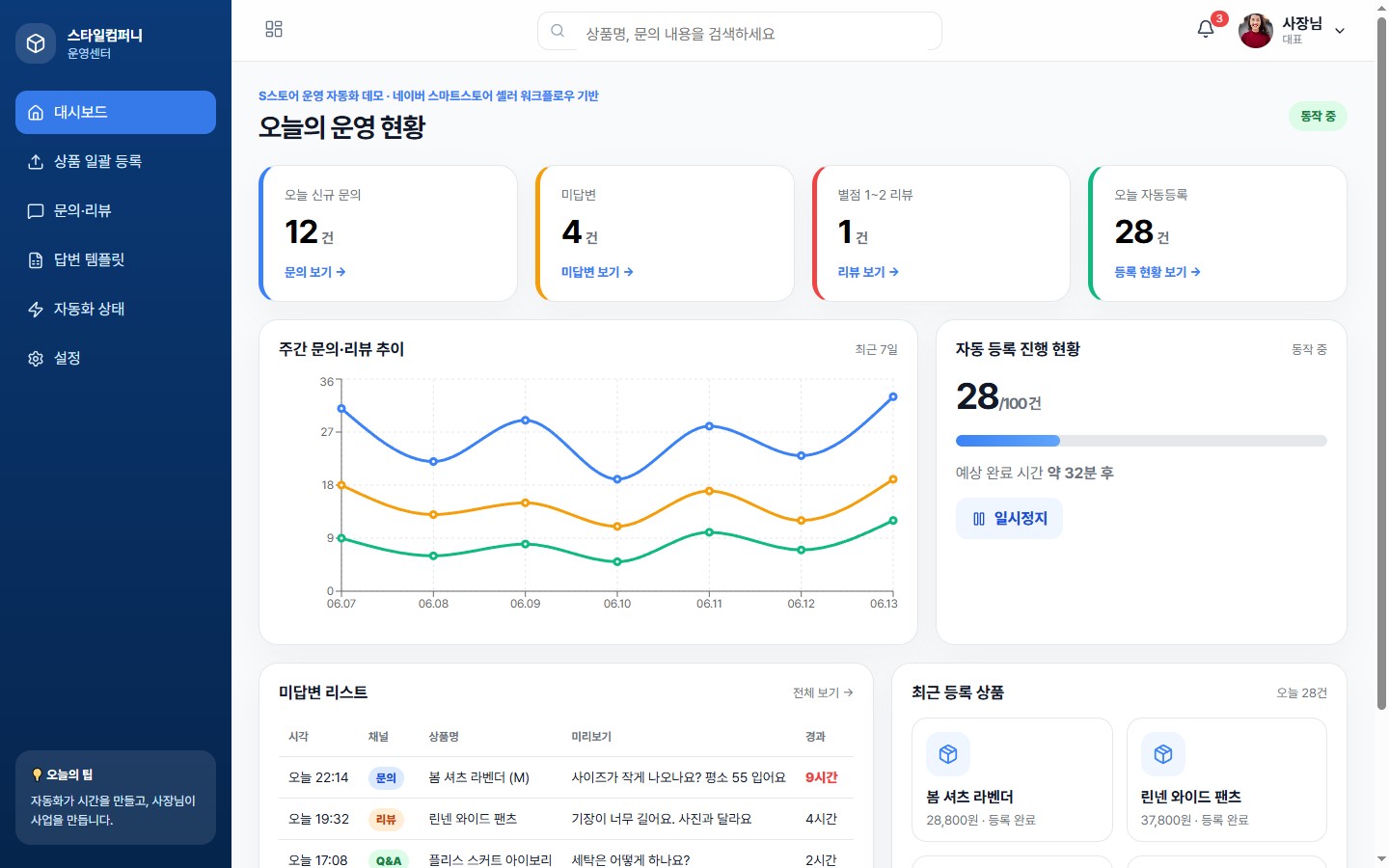Click the gear icon beside 설정
Image resolution: width=1389 pixels, height=868 pixels.
[x=36, y=358]
